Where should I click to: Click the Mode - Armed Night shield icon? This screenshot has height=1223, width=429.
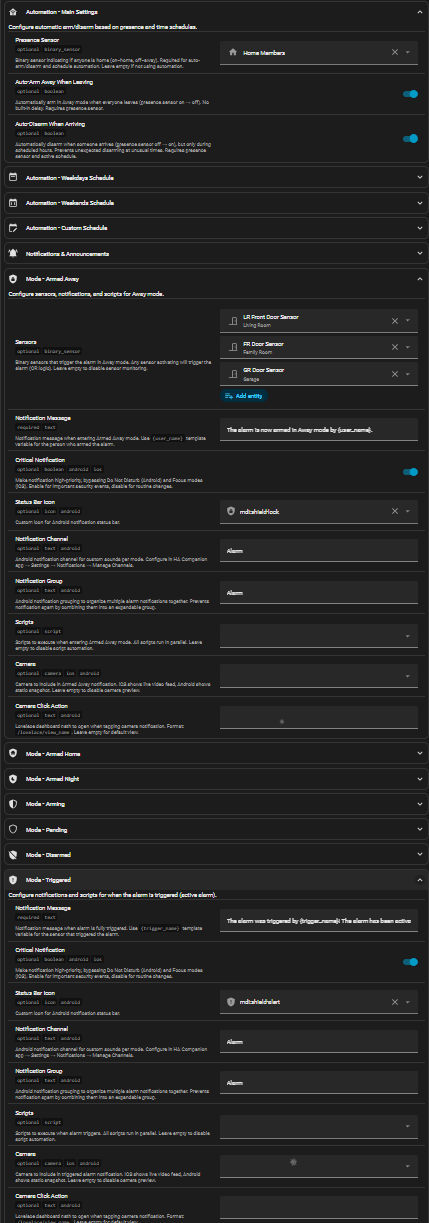point(13,778)
